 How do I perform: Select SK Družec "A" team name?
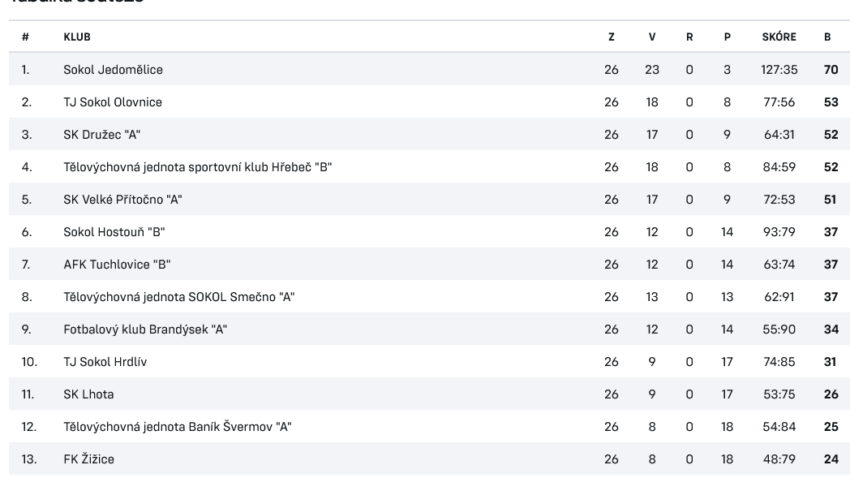(102, 134)
